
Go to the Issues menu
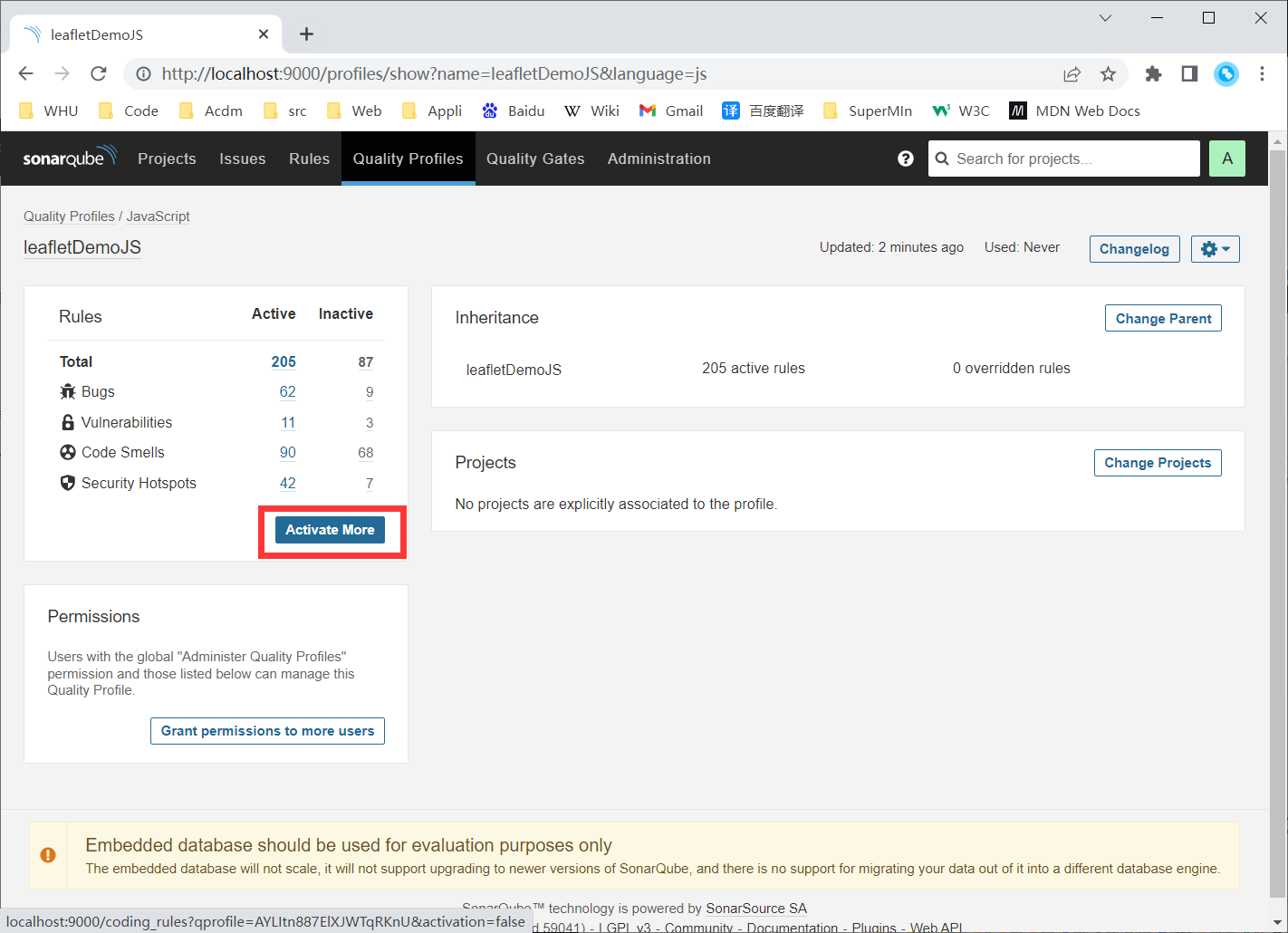point(243,159)
